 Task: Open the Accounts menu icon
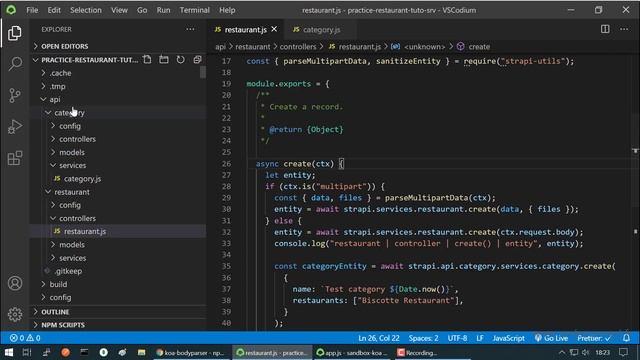[15, 283]
